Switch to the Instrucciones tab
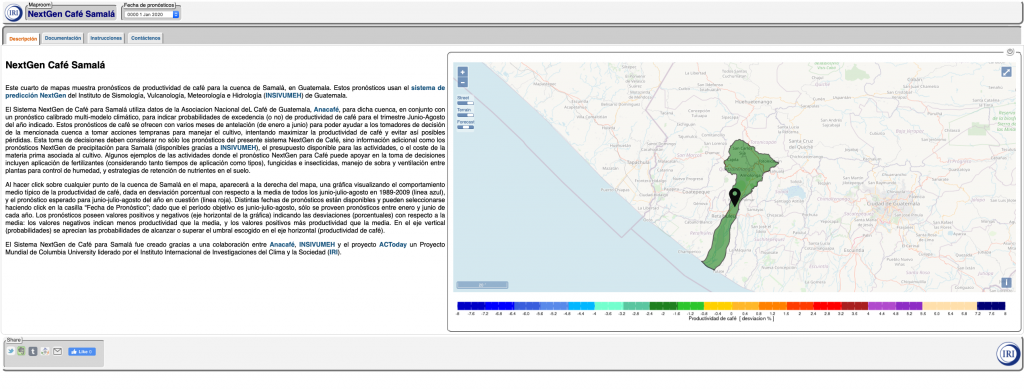 coord(106,38)
